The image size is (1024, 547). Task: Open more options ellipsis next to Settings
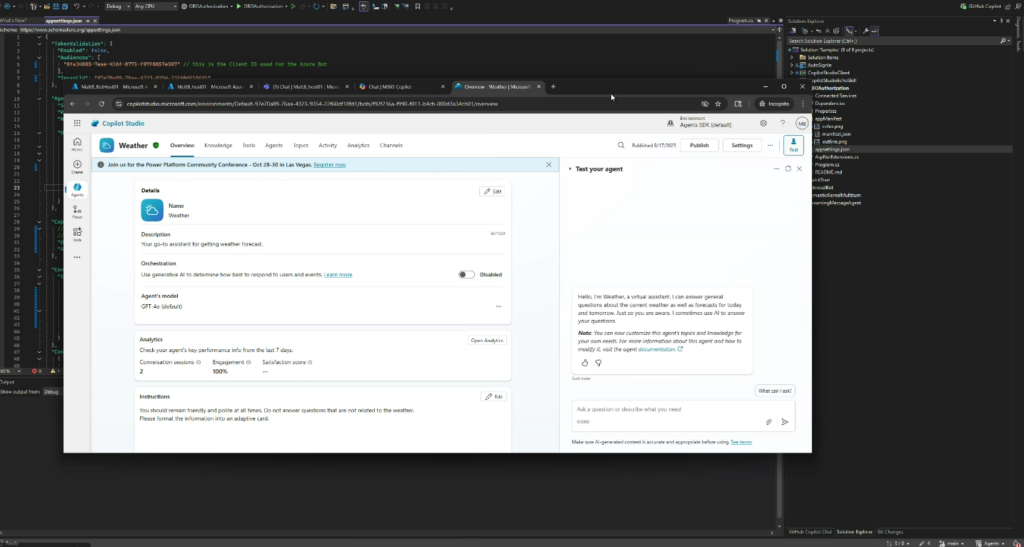[x=771, y=146]
